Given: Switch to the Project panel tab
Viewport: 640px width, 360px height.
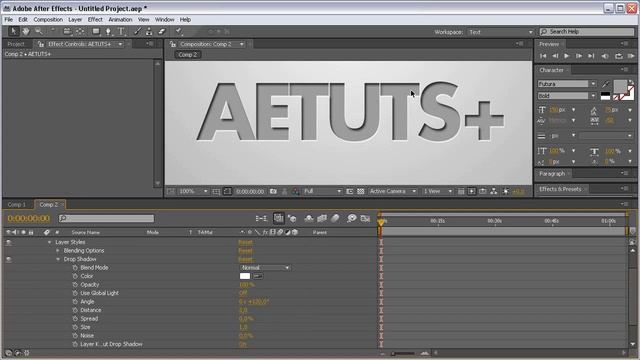Looking at the screenshot, I should 16,44.
